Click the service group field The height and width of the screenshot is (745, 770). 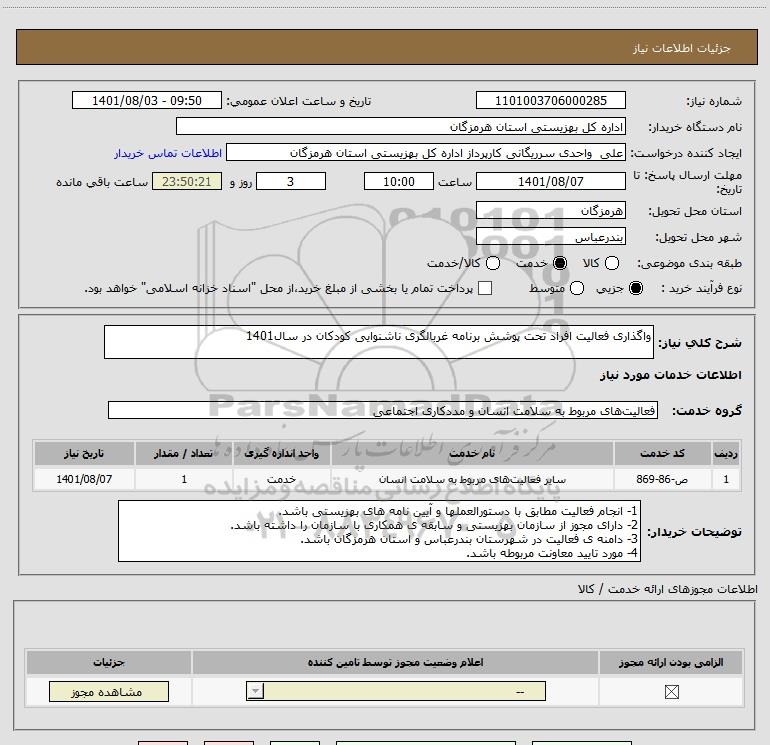click(383, 411)
